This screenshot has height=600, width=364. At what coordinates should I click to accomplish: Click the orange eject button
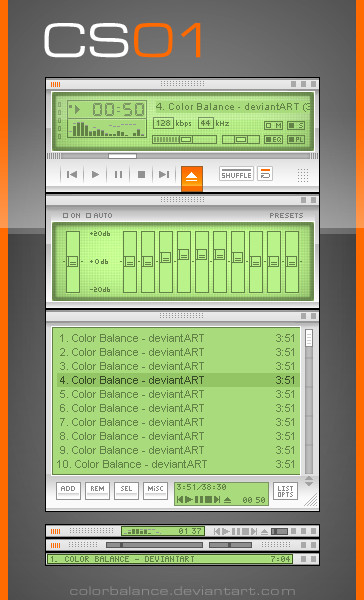point(192,177)
